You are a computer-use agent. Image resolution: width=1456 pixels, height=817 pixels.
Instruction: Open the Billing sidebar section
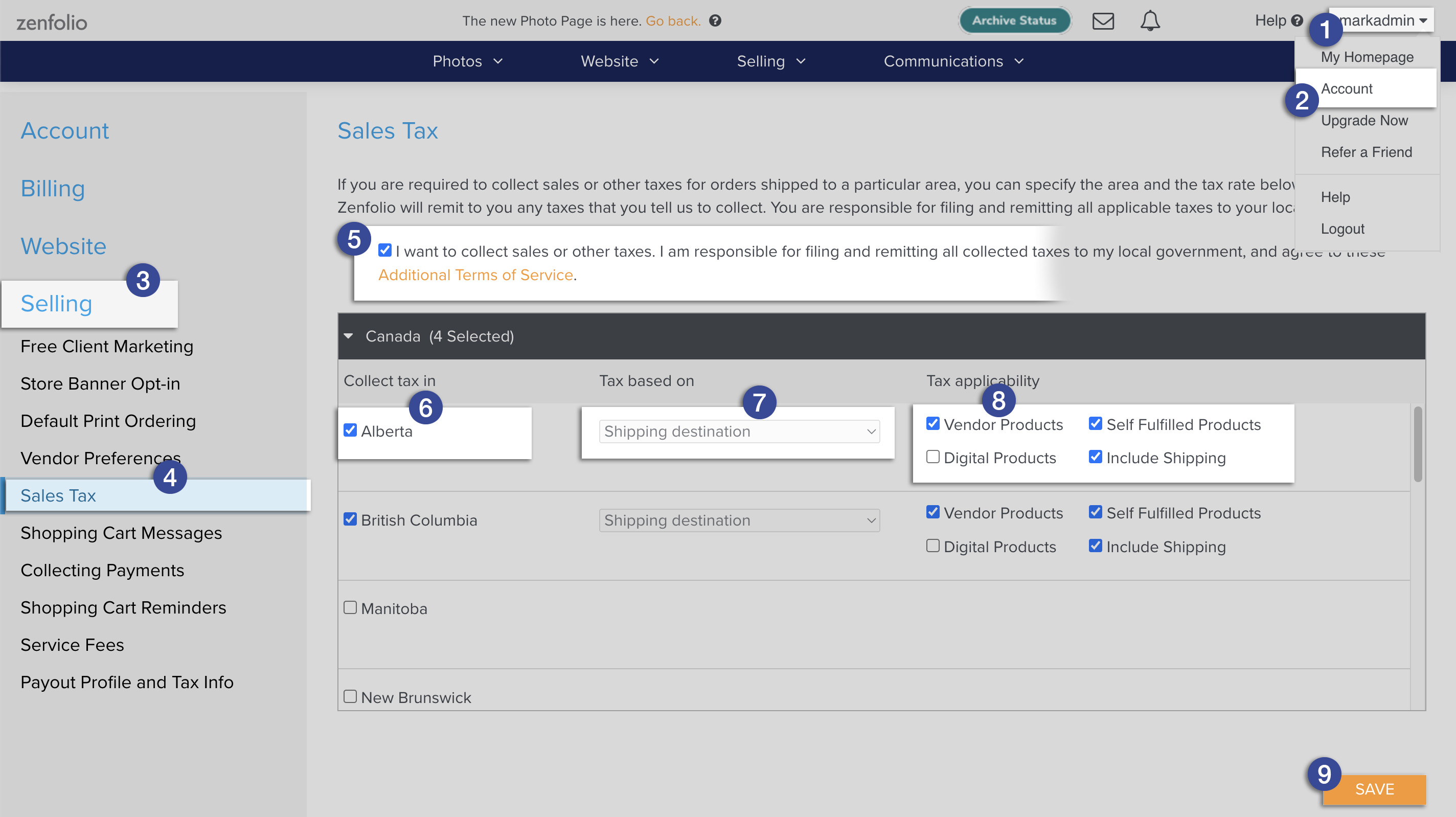53,188
